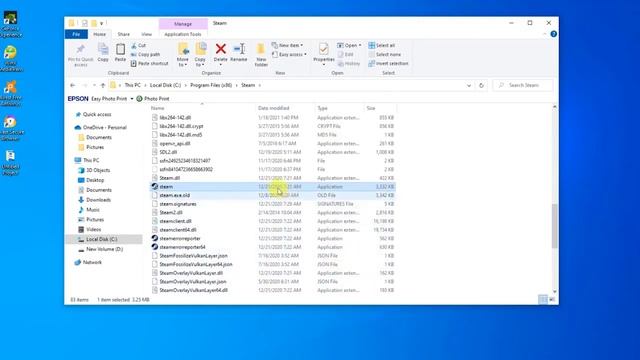
Task: Select New Volume (D:) in navigation pane
Action: point(104,249)
